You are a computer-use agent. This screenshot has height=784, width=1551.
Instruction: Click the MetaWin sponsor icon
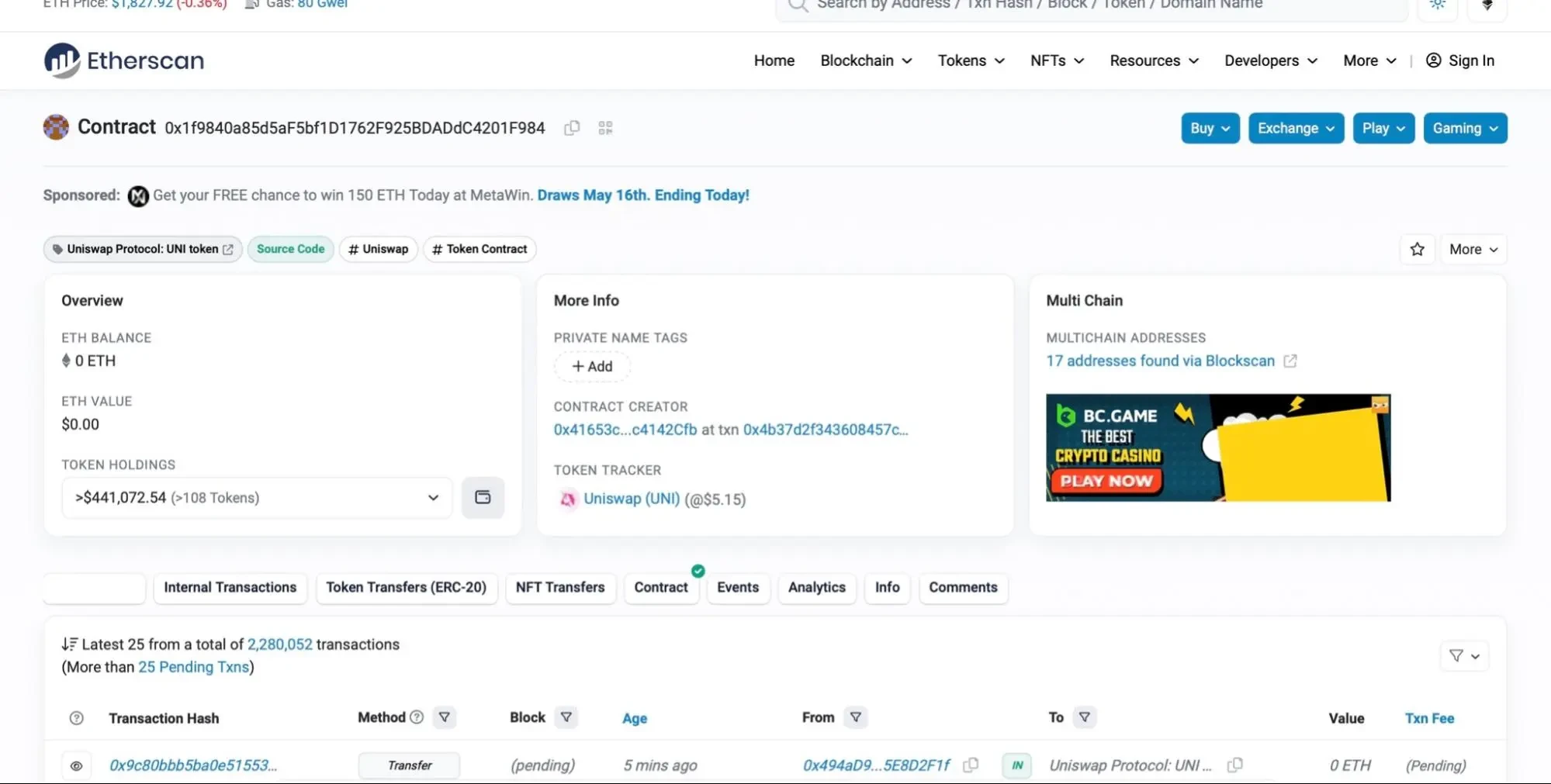coord(138,196)
